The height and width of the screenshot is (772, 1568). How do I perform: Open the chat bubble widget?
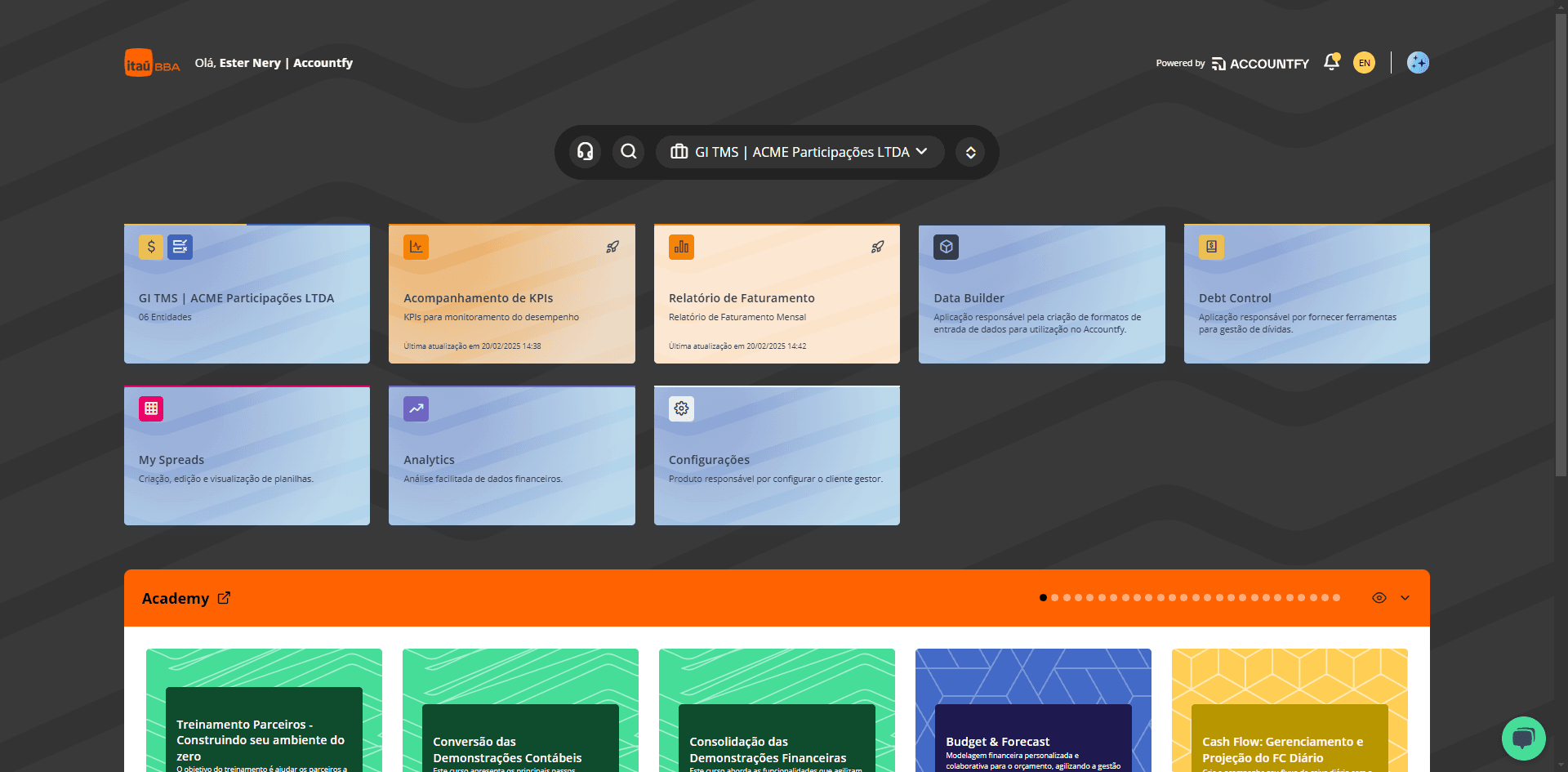pos(1523,739)
